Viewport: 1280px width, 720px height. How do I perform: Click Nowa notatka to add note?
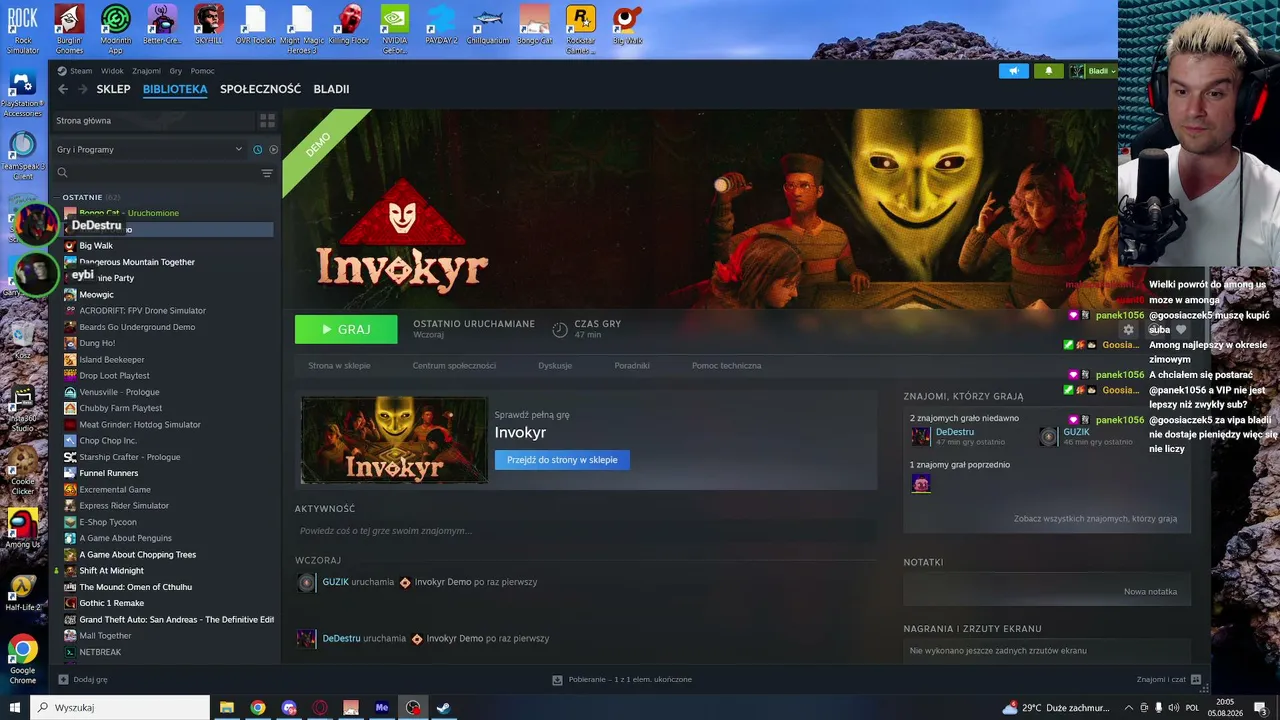(x=1150, y=591)
